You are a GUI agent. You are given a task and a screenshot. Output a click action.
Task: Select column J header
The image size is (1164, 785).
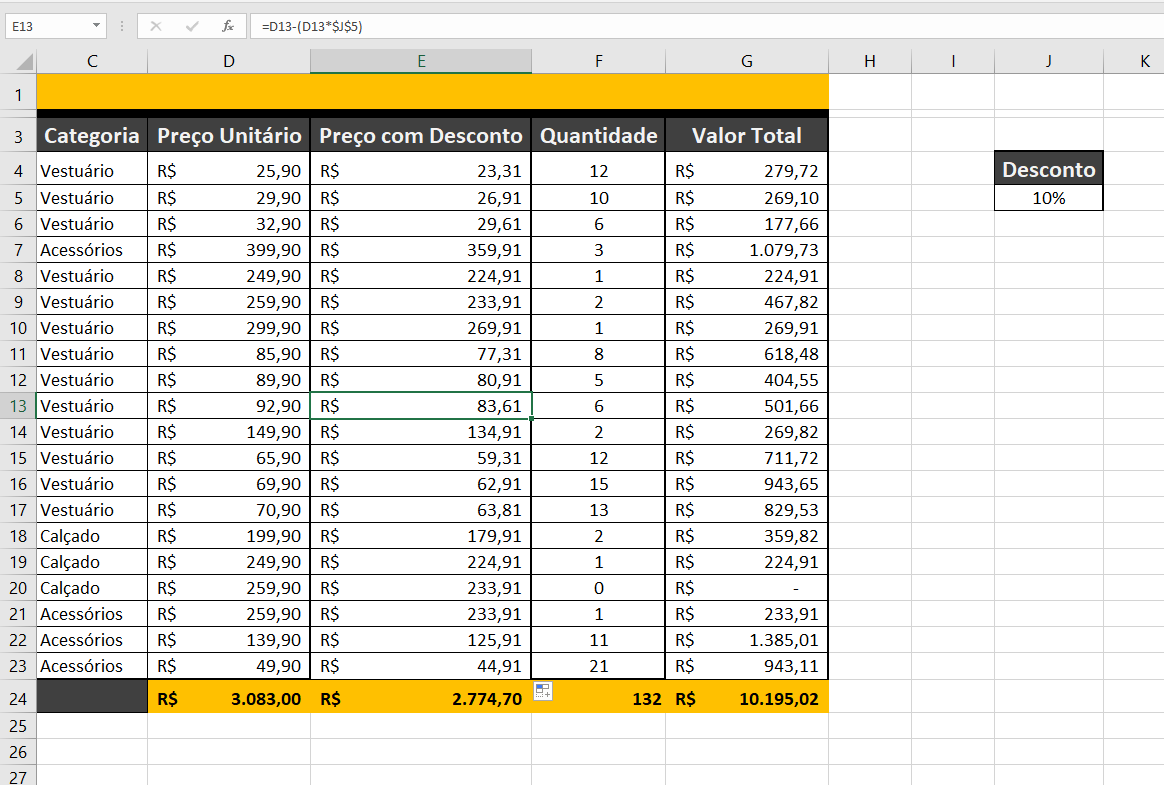pos(1048,61)
